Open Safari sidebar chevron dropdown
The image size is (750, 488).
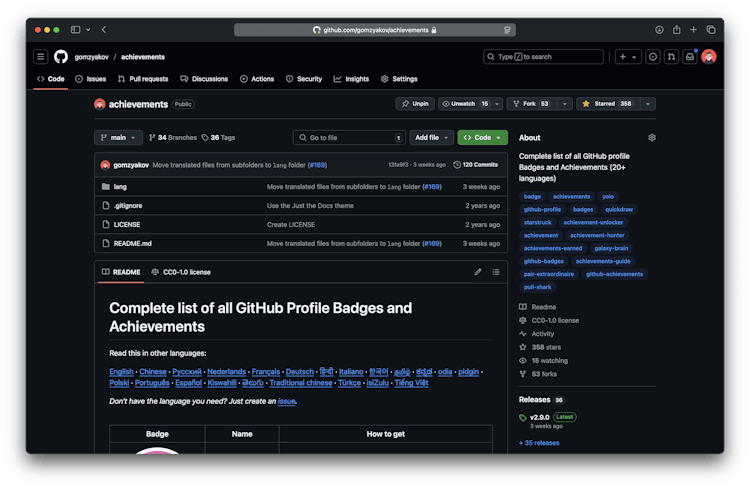click(88, 30)
